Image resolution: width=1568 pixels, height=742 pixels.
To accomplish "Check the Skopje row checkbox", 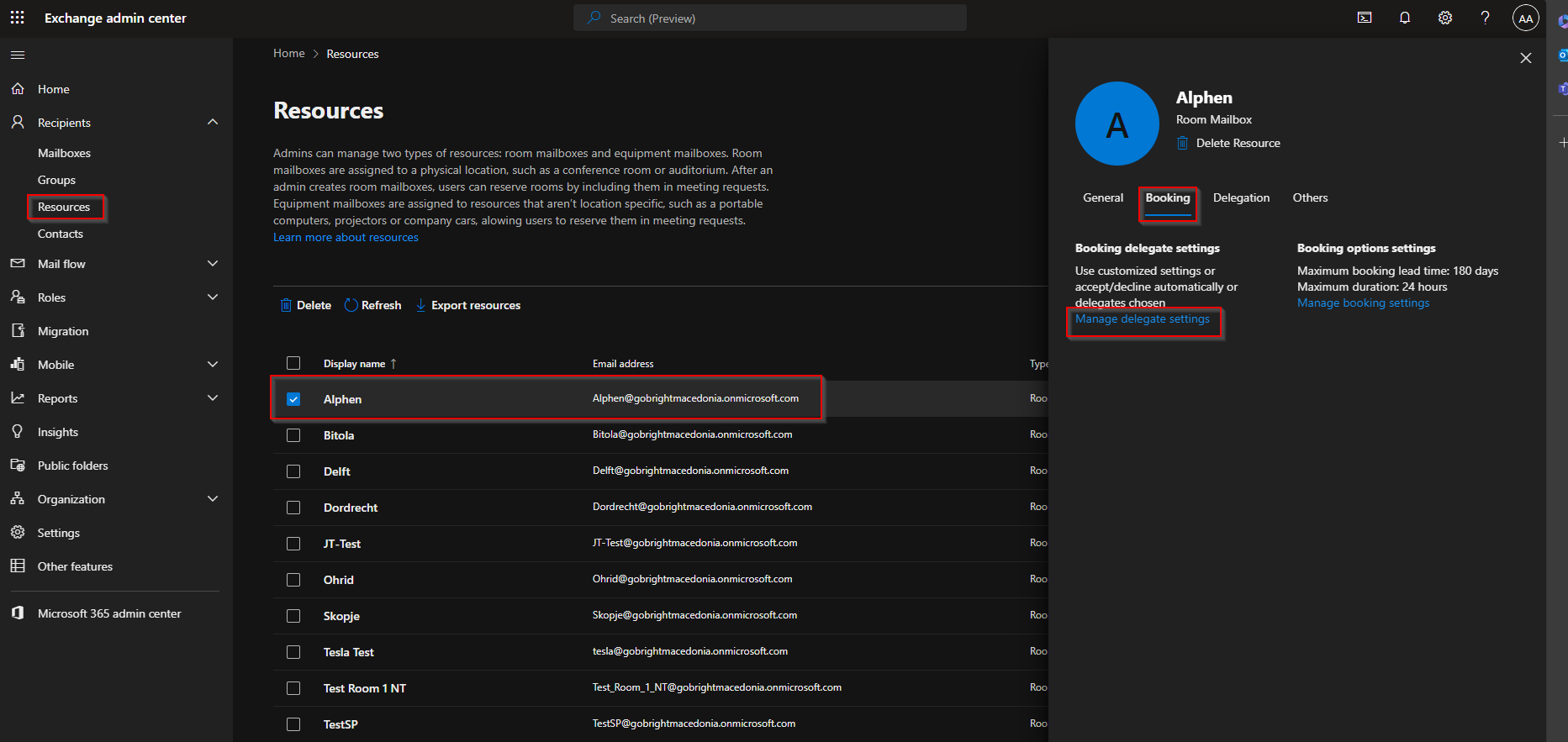I will [x=293, y=616].
